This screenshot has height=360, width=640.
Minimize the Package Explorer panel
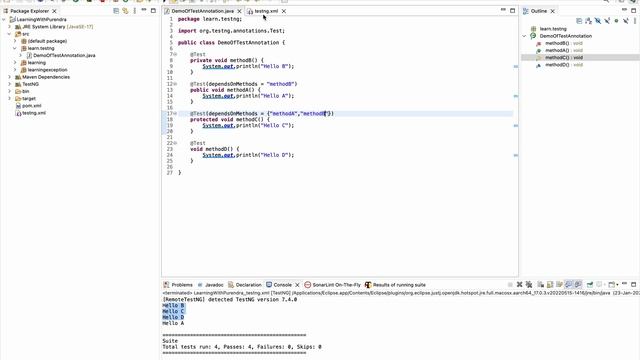144,10
